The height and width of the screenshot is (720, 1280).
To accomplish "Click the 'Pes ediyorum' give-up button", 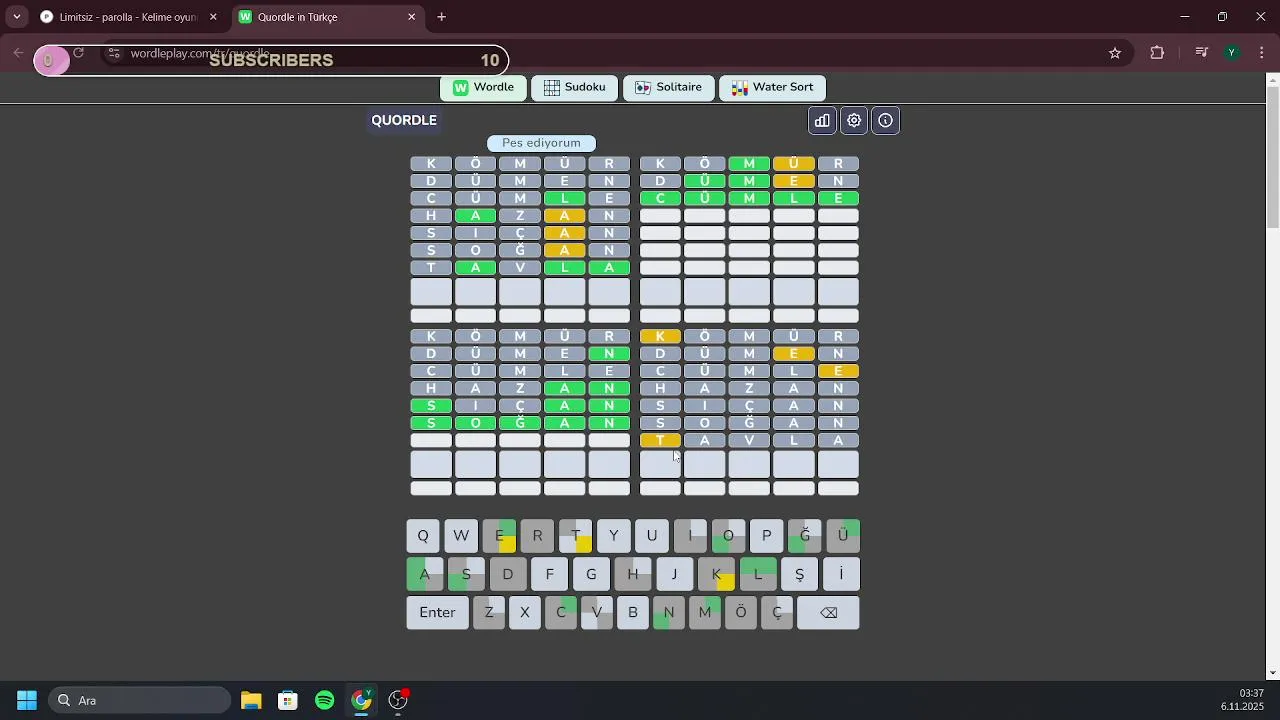I will tap(541, 143).
